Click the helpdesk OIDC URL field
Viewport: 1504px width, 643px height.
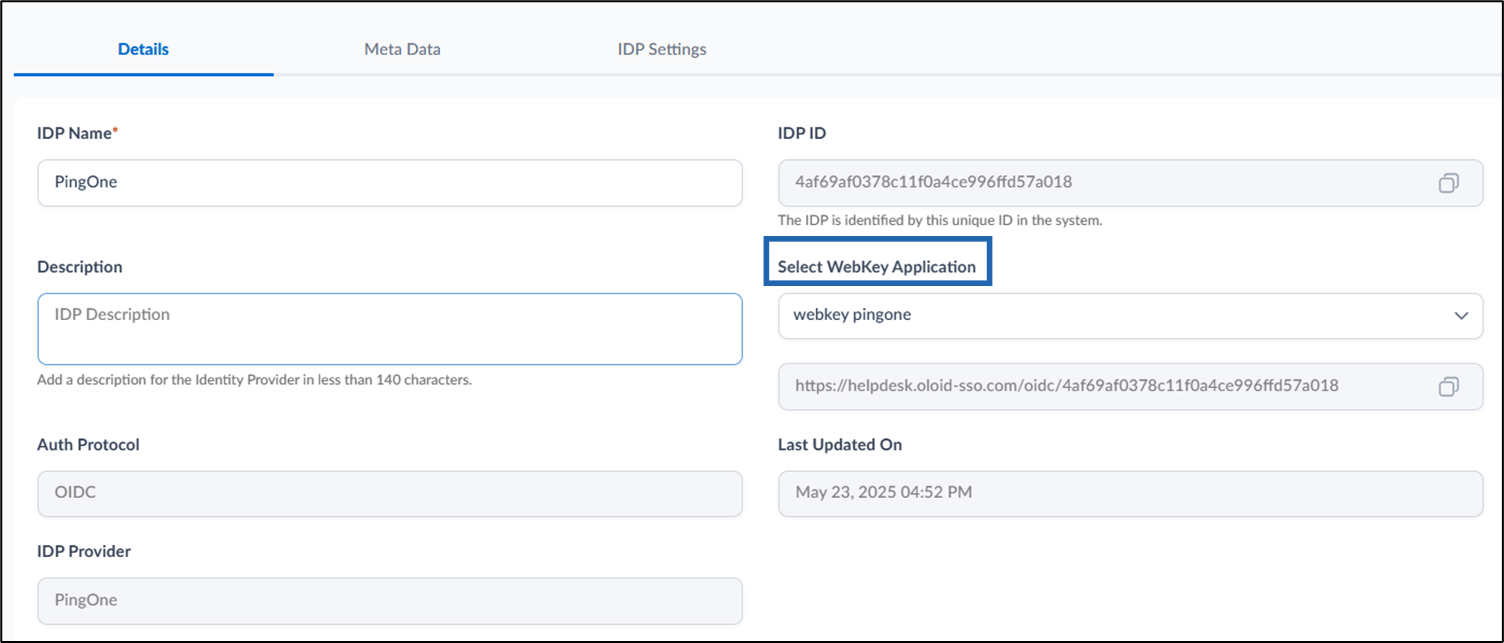pos(1130,386)
